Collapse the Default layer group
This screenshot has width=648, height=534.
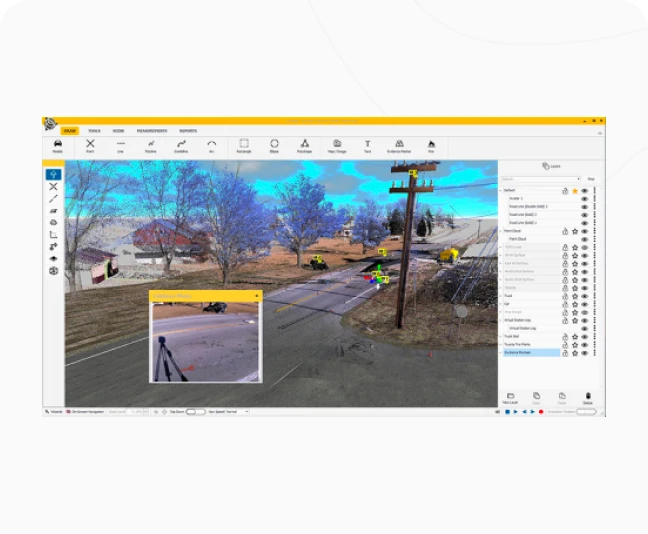[x=500, y=191]
